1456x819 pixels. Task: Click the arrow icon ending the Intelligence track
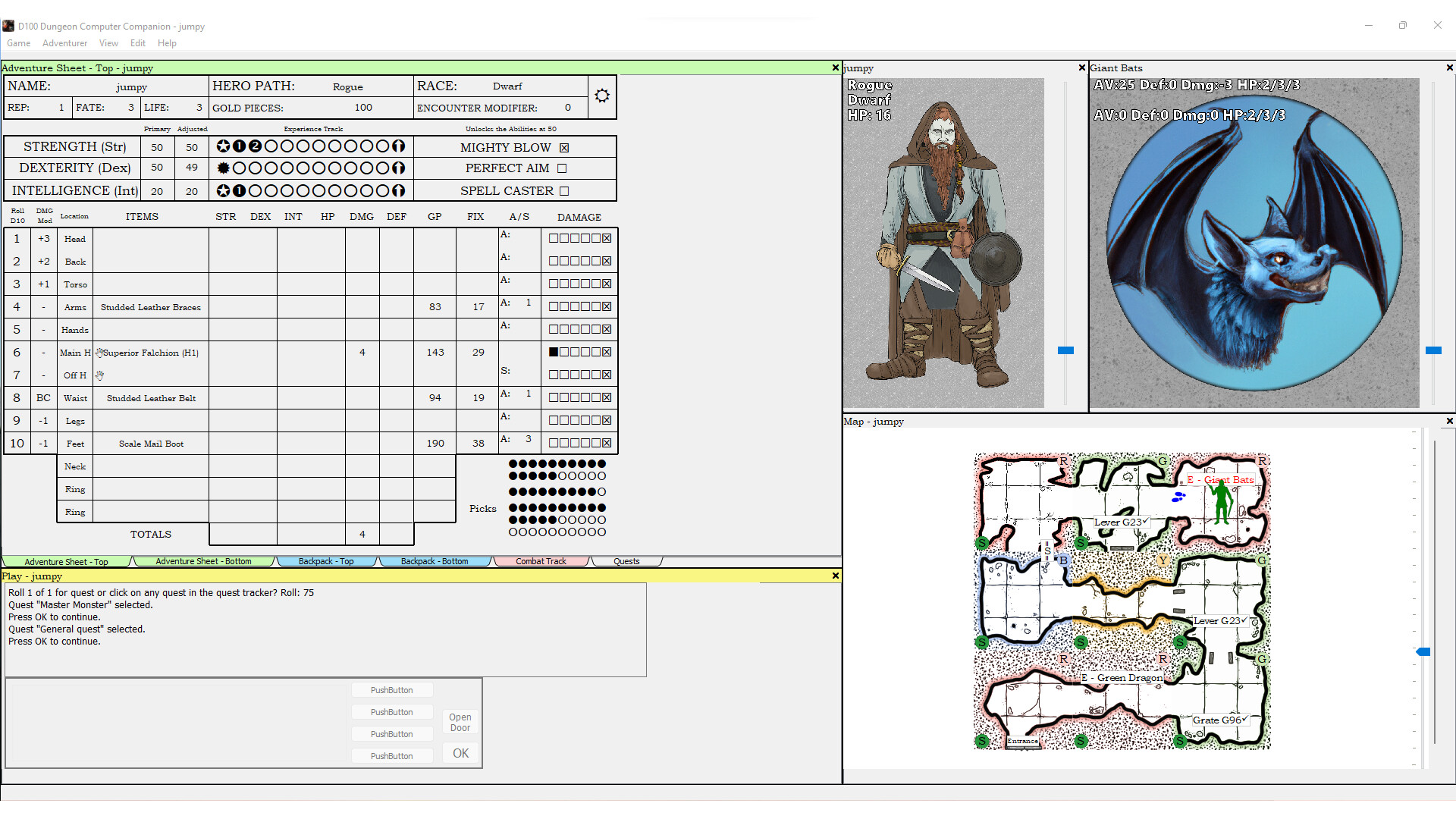399,190
